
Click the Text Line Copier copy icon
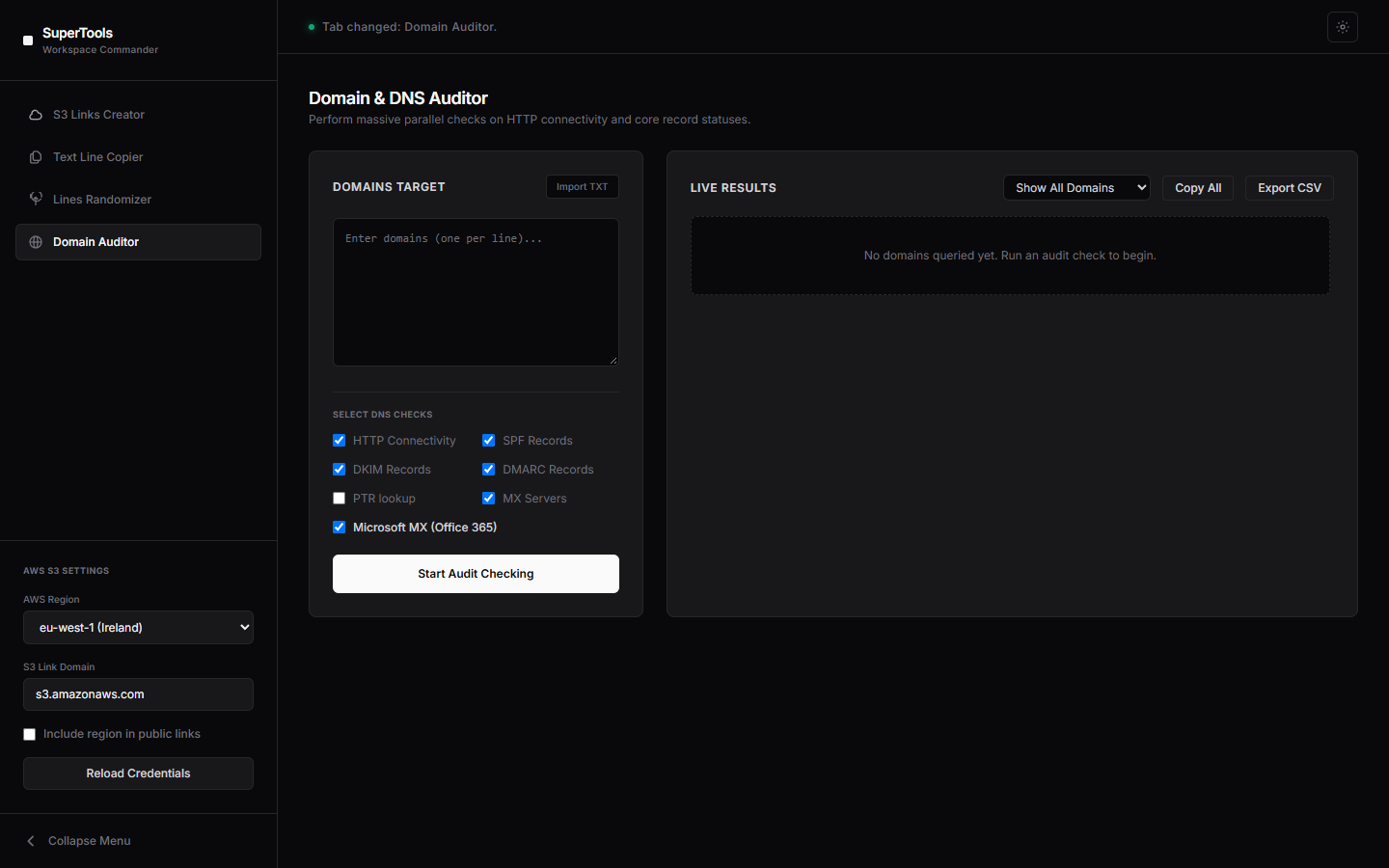pyautogui.click(x=36, y=157)
